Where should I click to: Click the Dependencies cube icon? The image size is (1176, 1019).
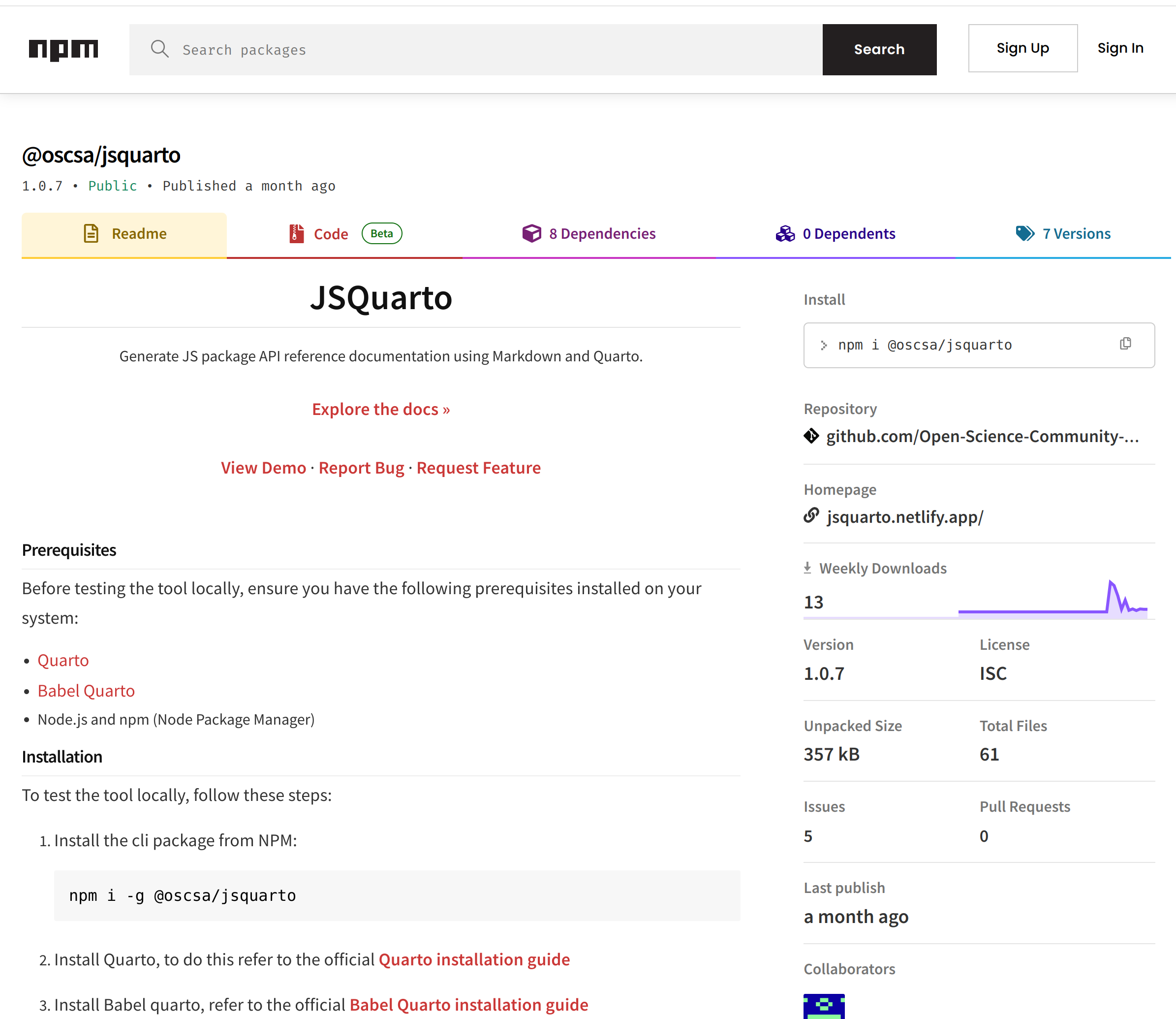pyautogui.click(x=531, y=233)
